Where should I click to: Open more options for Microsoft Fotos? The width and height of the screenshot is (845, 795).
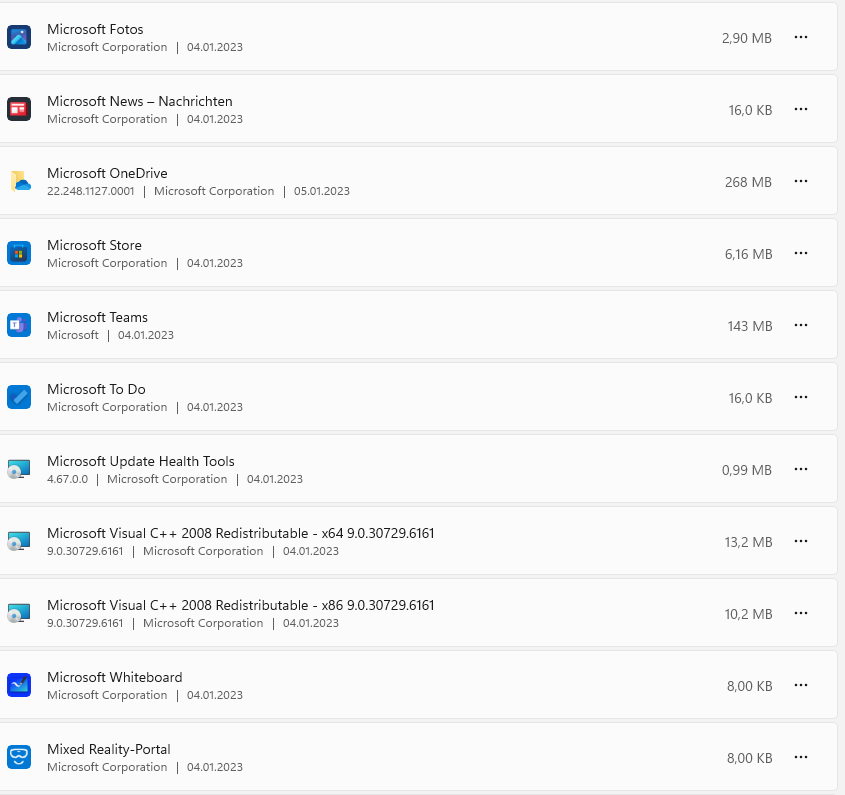pos(800,37)
